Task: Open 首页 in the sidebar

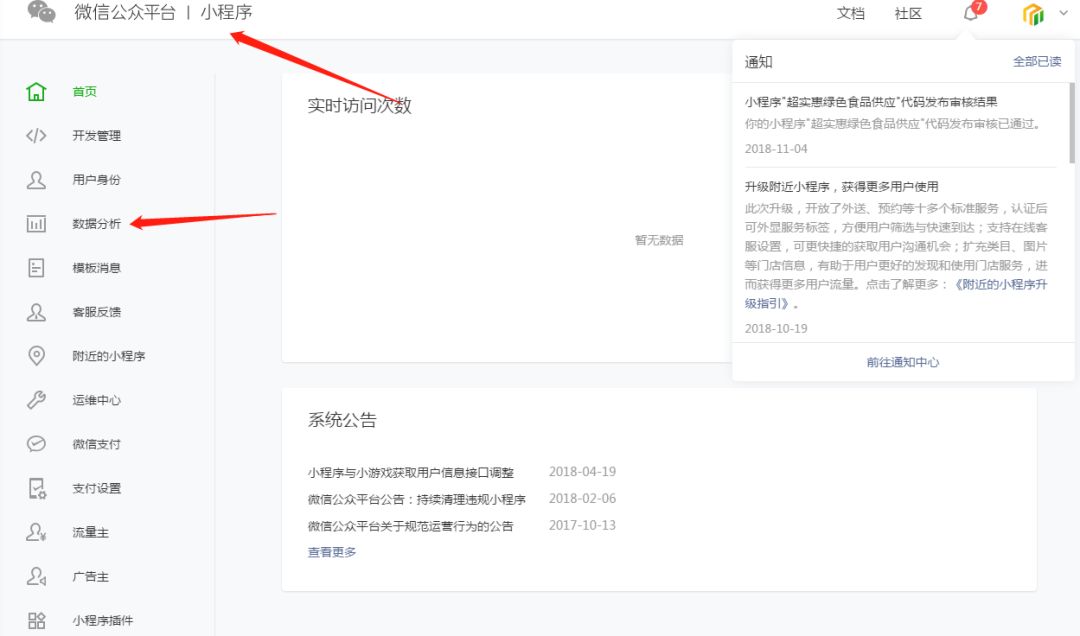Action: [85, 92]
